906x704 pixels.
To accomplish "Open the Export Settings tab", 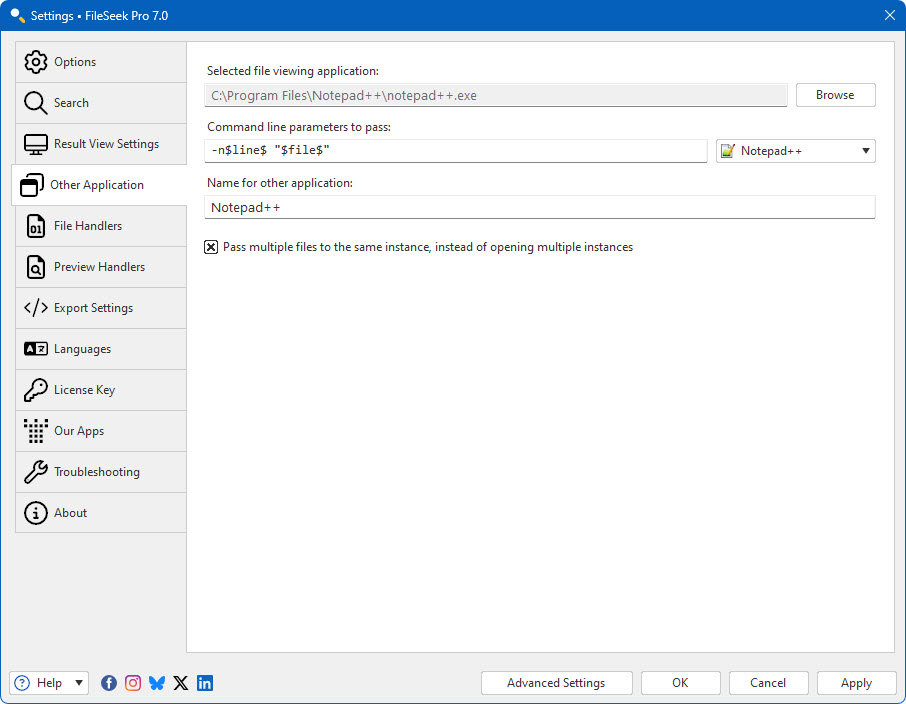I will coord(101,308).
